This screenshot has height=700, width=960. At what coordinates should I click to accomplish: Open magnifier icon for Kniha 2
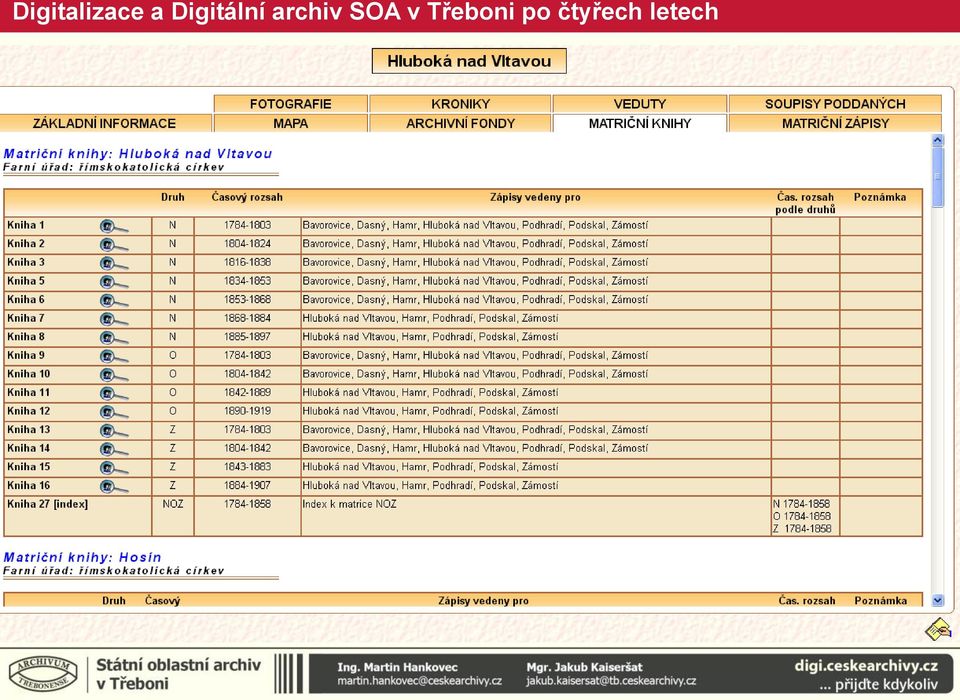tap(113, 245)
